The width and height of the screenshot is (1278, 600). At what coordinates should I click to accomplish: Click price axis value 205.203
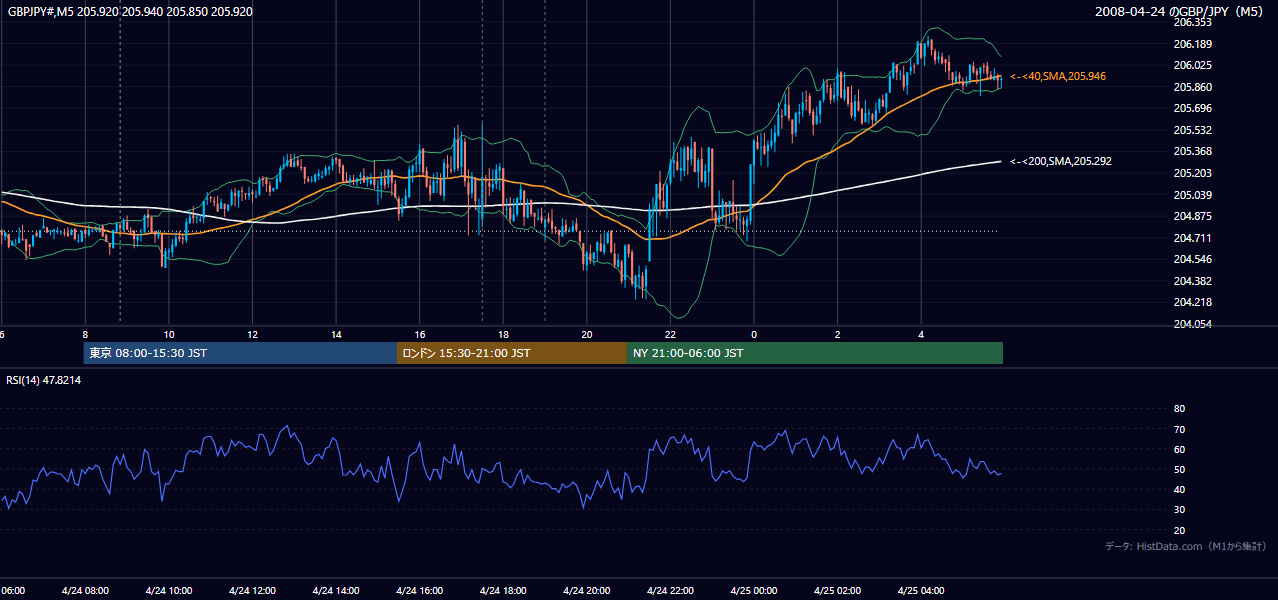[1192, 173]
